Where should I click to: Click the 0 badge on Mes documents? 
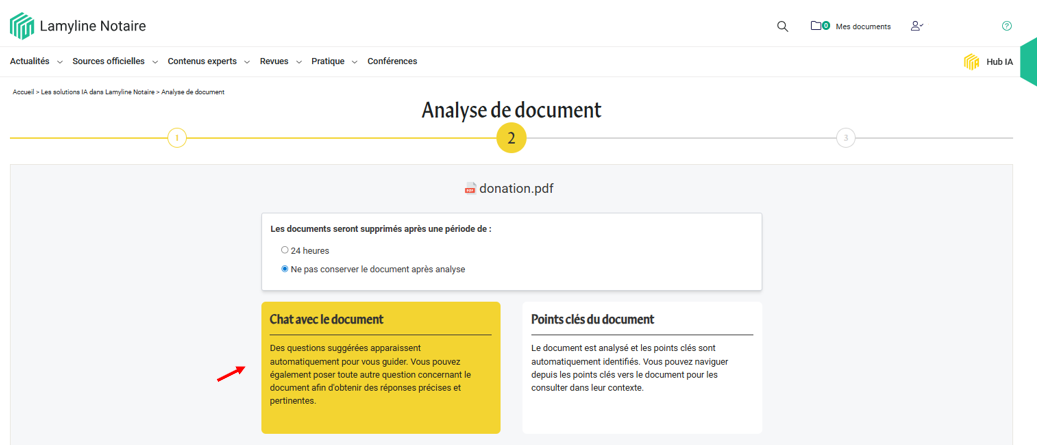pos(826,26)
